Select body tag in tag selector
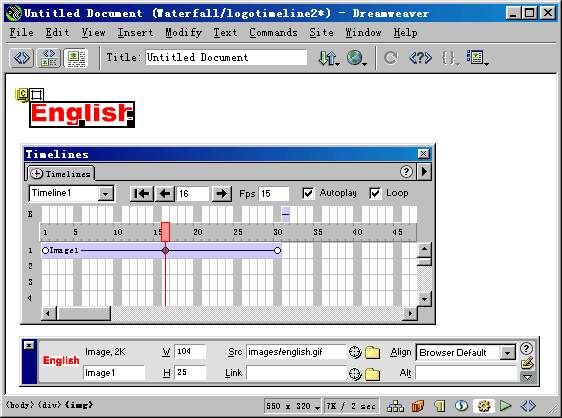 [x=20, y=405]
